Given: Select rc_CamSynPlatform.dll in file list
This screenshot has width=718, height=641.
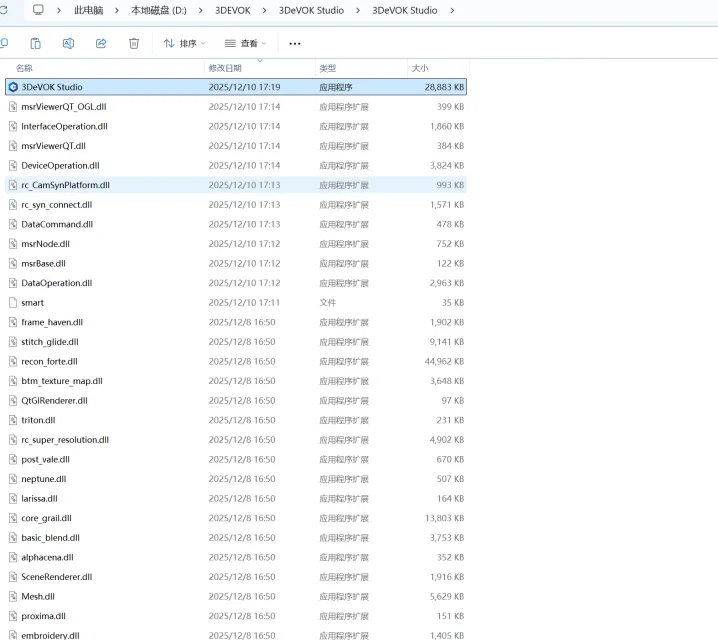Looking at the screenshot, I should [65, 185].
